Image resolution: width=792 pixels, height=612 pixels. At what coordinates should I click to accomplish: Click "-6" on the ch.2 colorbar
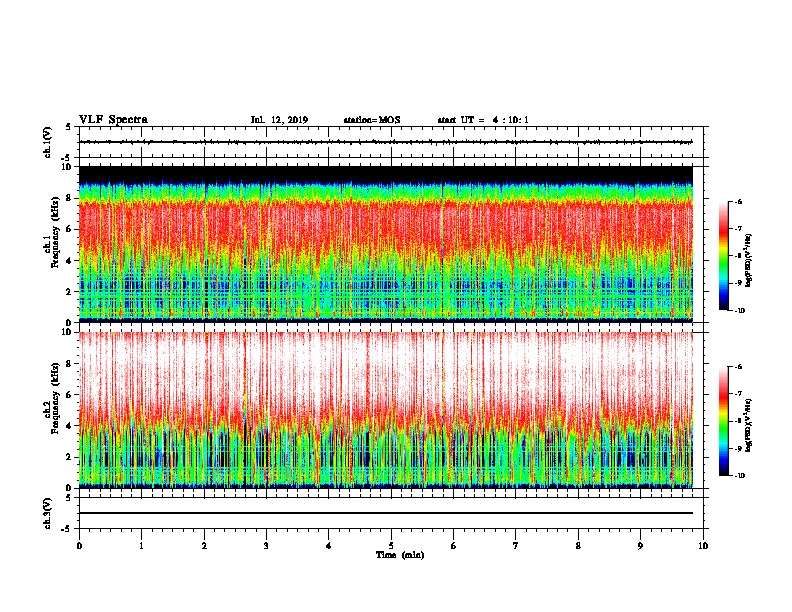click(x=738, y=367)
